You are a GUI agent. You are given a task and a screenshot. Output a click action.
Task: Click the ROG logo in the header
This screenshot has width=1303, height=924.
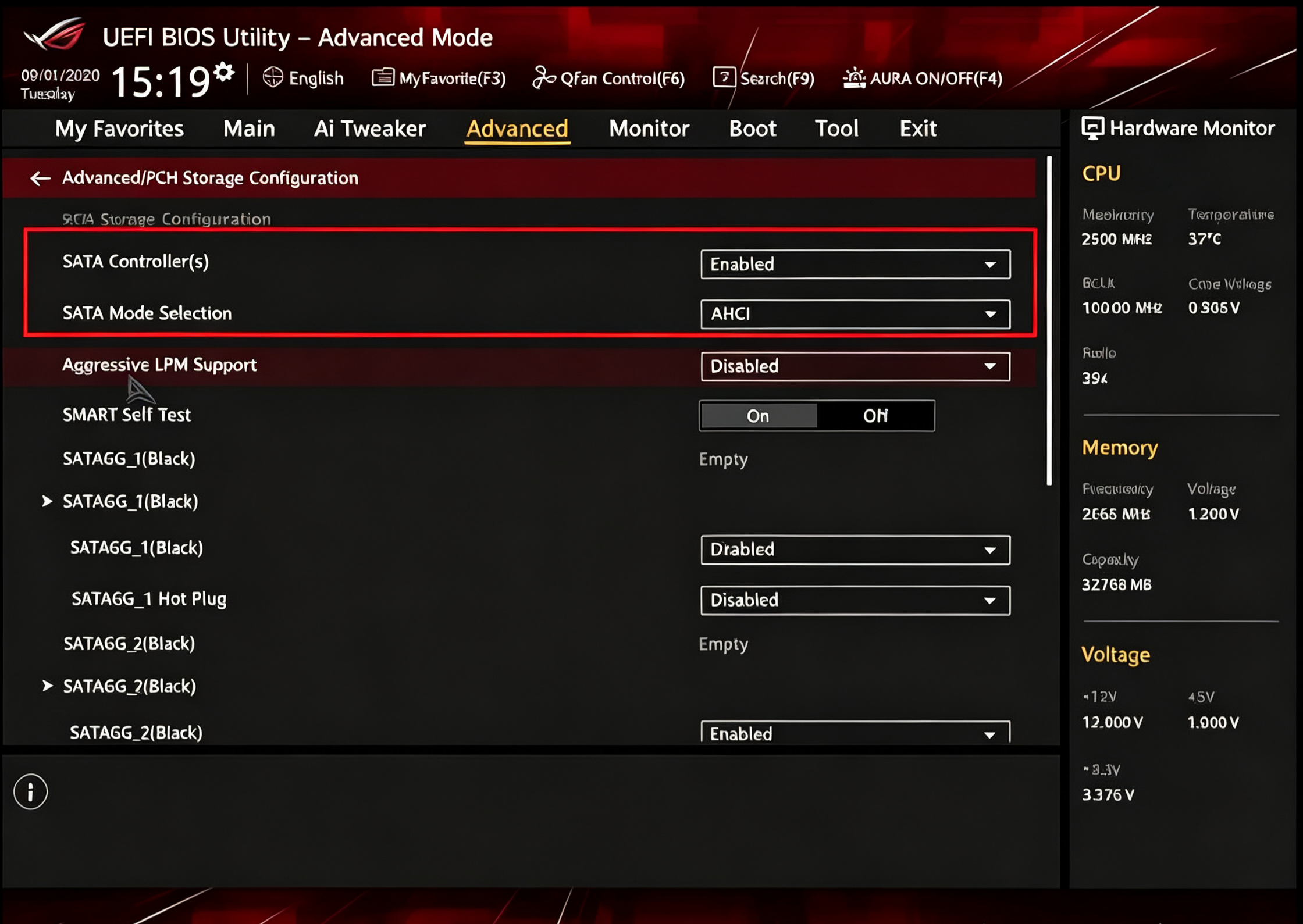55,35
